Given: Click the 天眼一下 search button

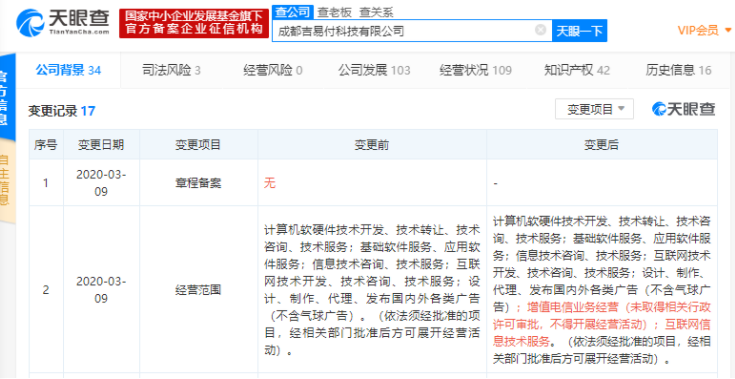Looking at the screenshot, I should tap(579, 31).
